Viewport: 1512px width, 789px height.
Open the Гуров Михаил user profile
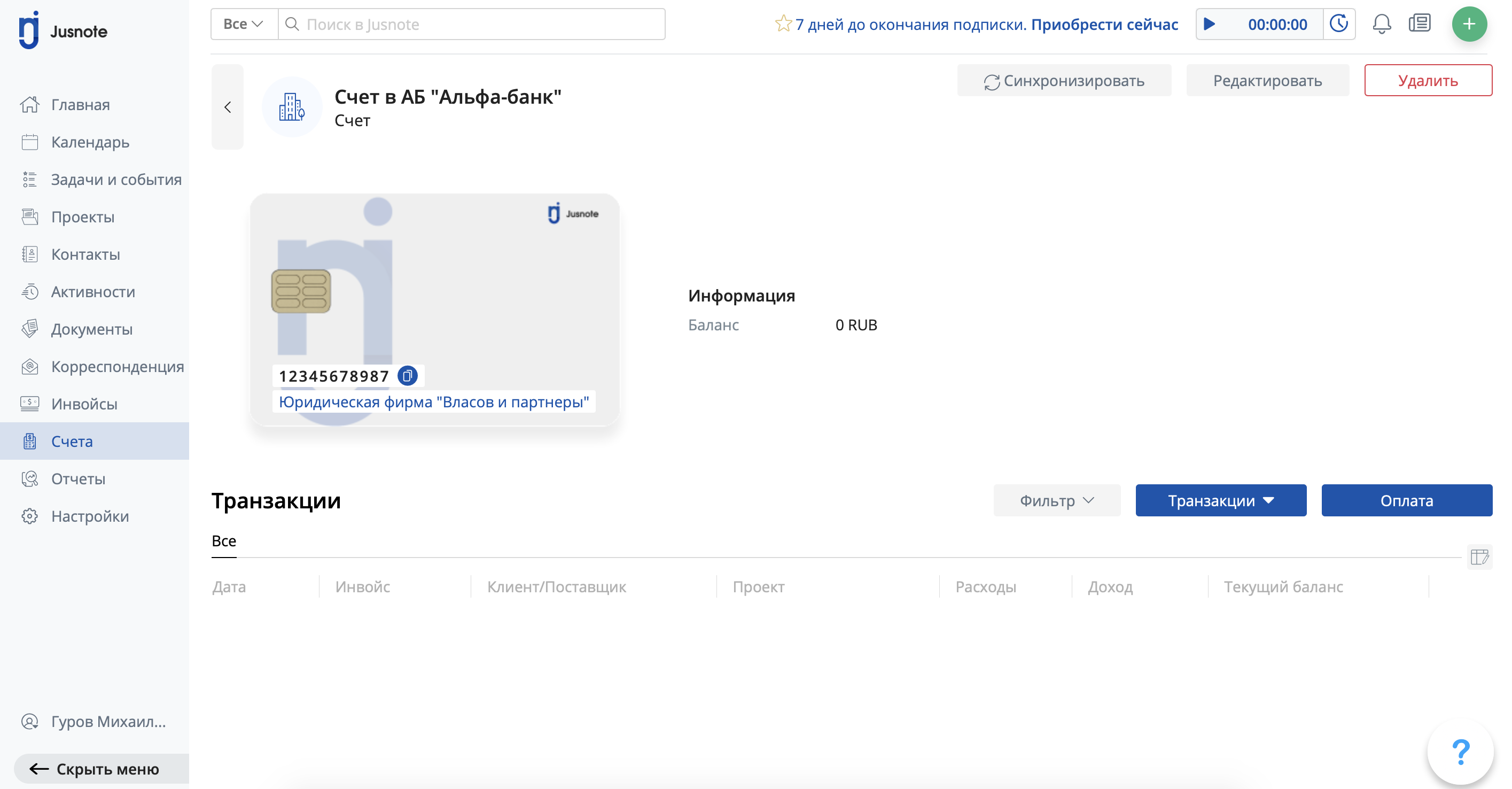(94, 721)
